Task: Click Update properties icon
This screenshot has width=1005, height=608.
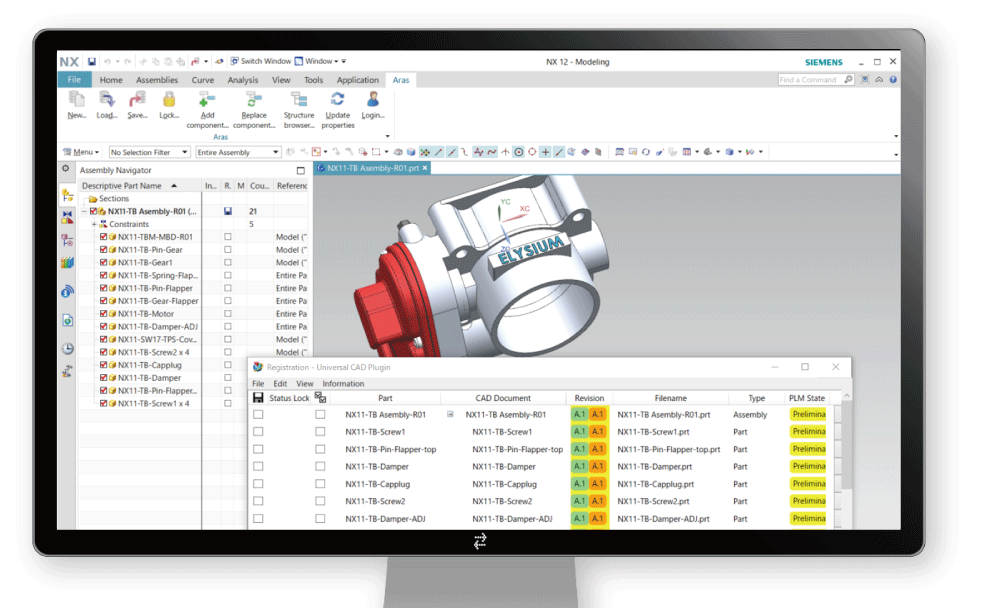Action: click(x=337, y=99)
